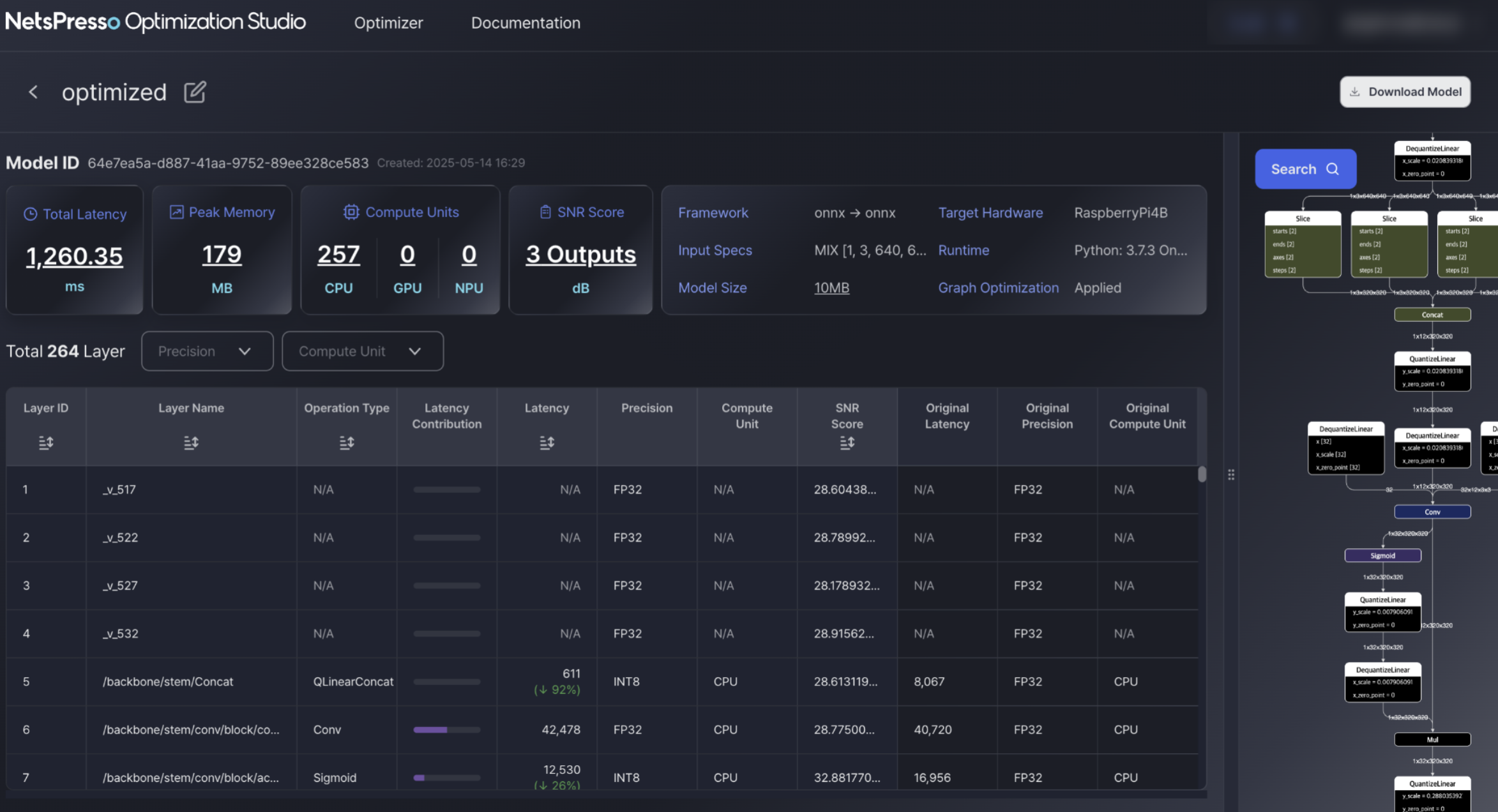Sort by Operation Type icon
Viewport: 1498px width, 812px height.
[x=346, y=442]
